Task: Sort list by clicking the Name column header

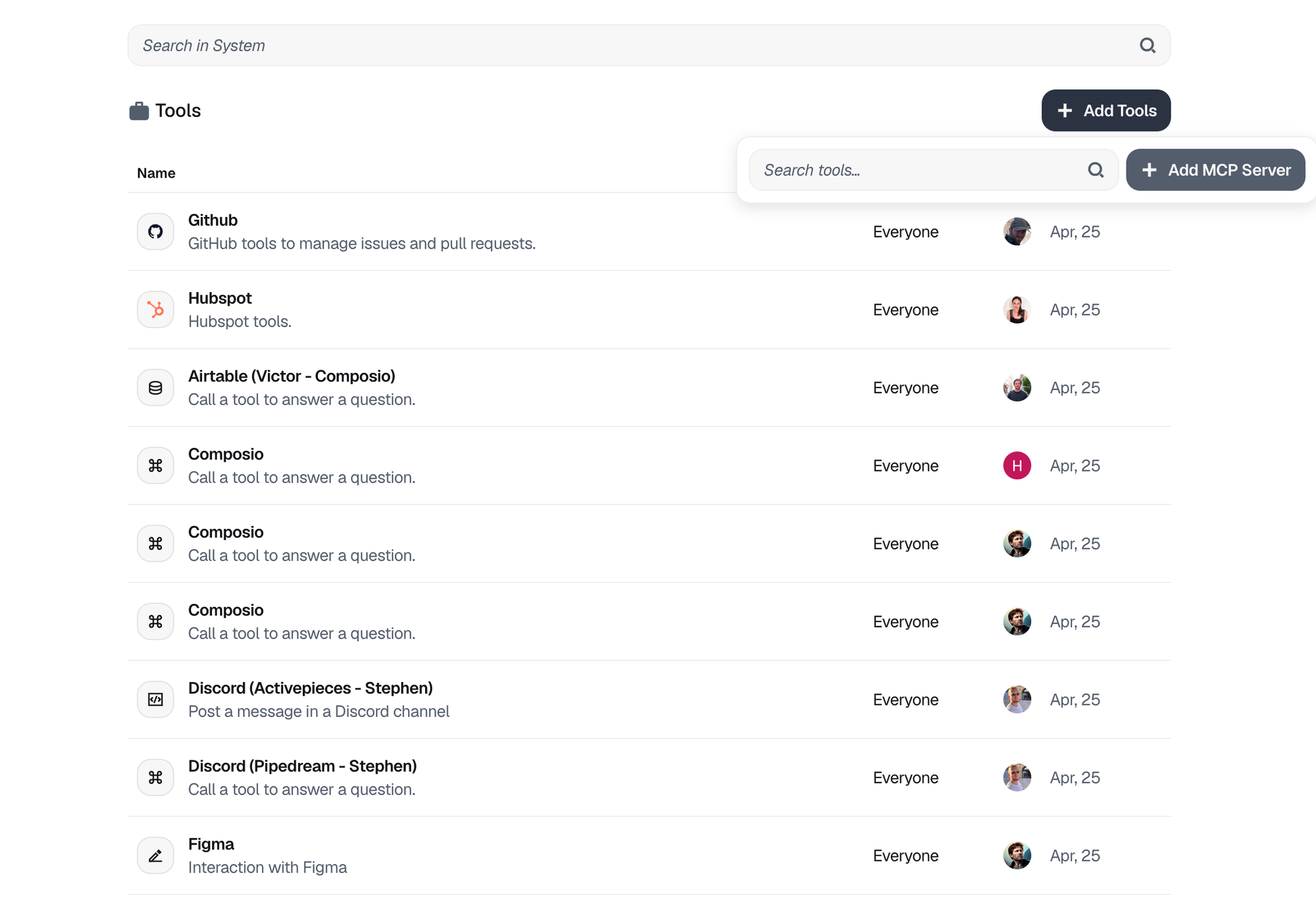Action: pos(156,172)
